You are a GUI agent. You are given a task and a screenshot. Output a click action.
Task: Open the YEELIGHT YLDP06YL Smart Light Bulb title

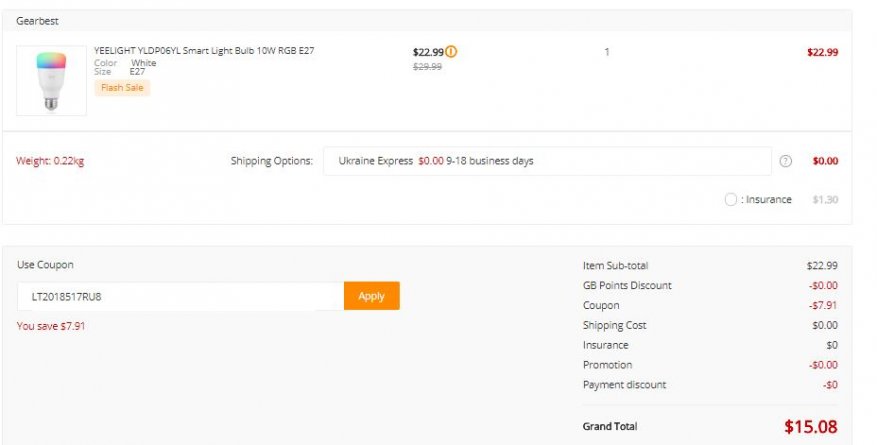[x=204, y=50]
